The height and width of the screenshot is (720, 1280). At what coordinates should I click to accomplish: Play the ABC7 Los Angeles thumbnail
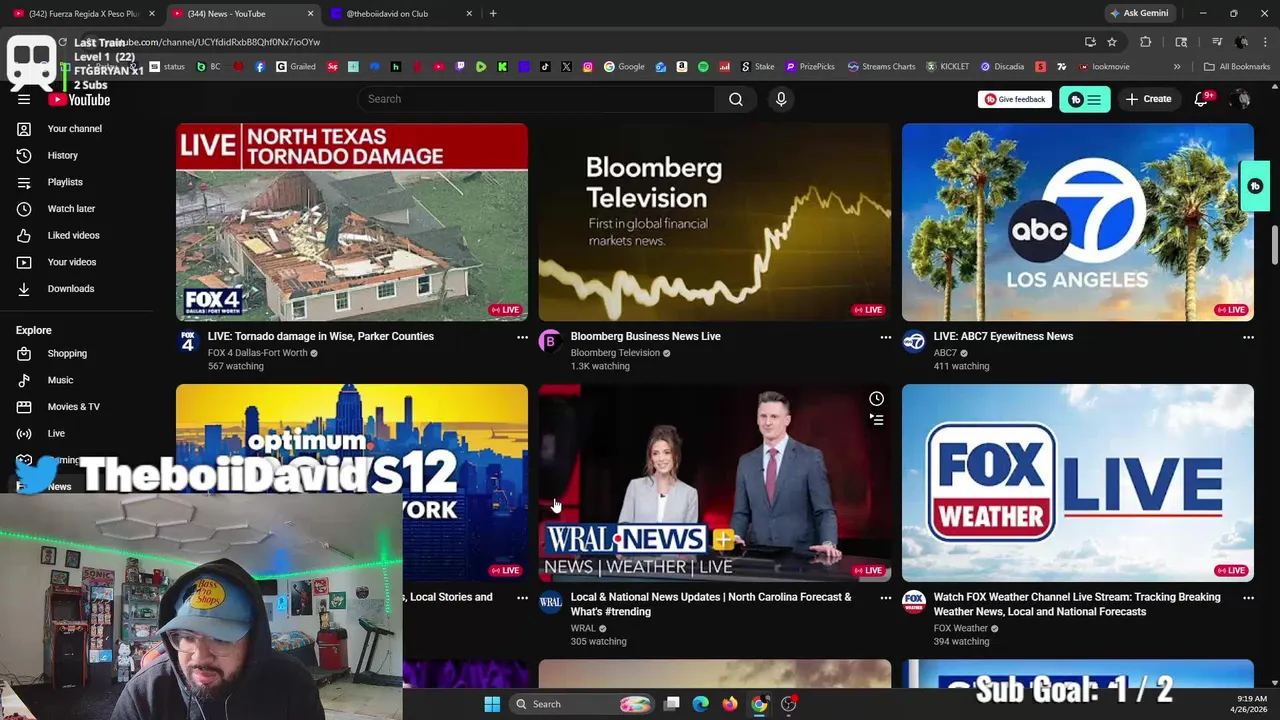(1078, 222)
